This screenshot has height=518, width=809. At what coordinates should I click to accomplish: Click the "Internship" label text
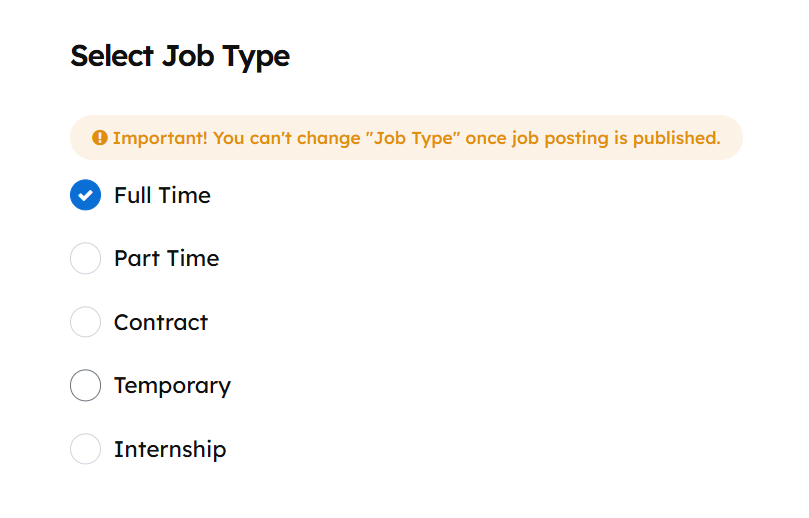click(170, 449)
